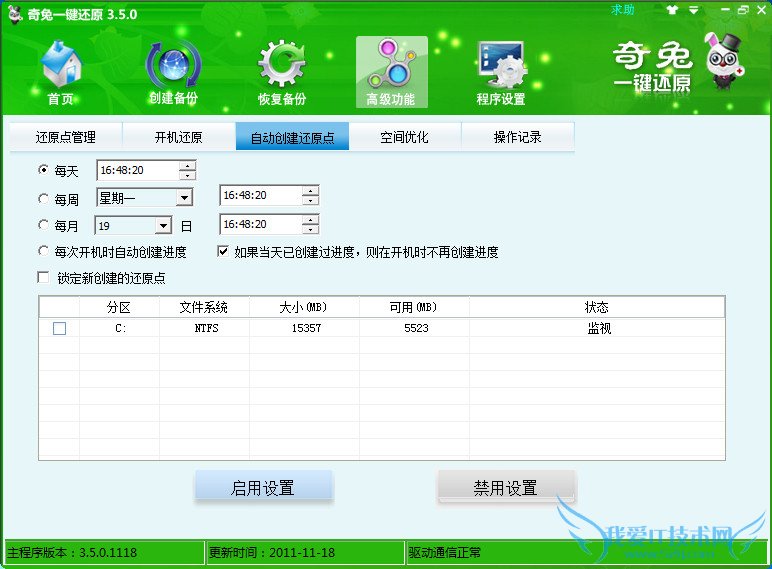Open the 恢复备份 gear icon
The height and width of the screenshot is (569, 772).
point(282,72)
